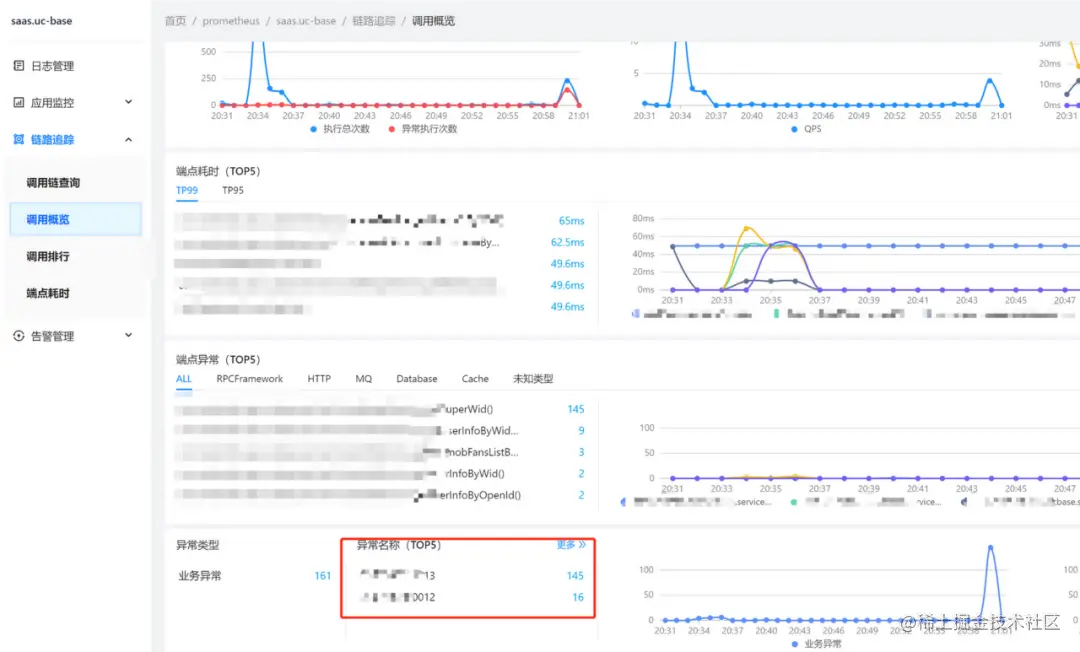Select the Database tab
The height and width of the screenshot is (652, 1080).
pyautogui.click(x=417, y=379)
